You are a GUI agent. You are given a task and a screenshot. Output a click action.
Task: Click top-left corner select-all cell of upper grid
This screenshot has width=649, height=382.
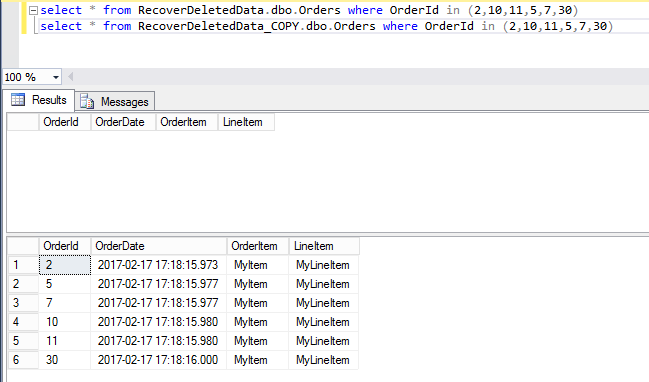click(x=23, y=122)
